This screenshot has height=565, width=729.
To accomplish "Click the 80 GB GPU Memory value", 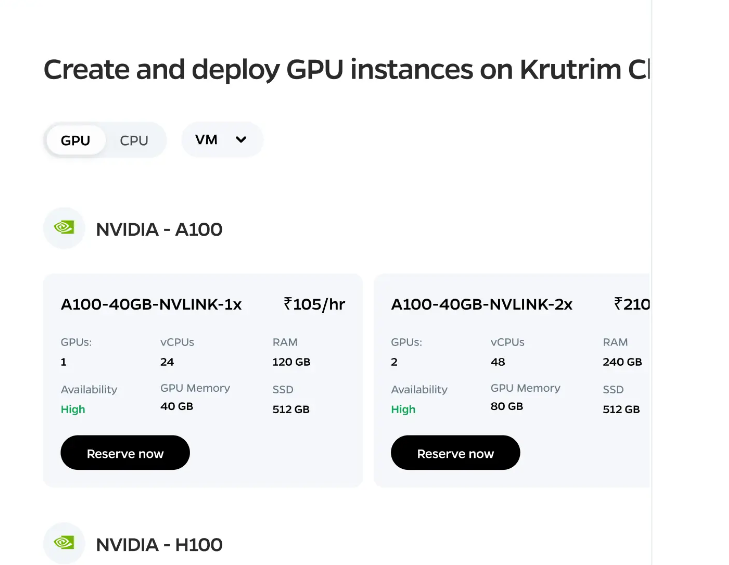I will coord(507,406).
